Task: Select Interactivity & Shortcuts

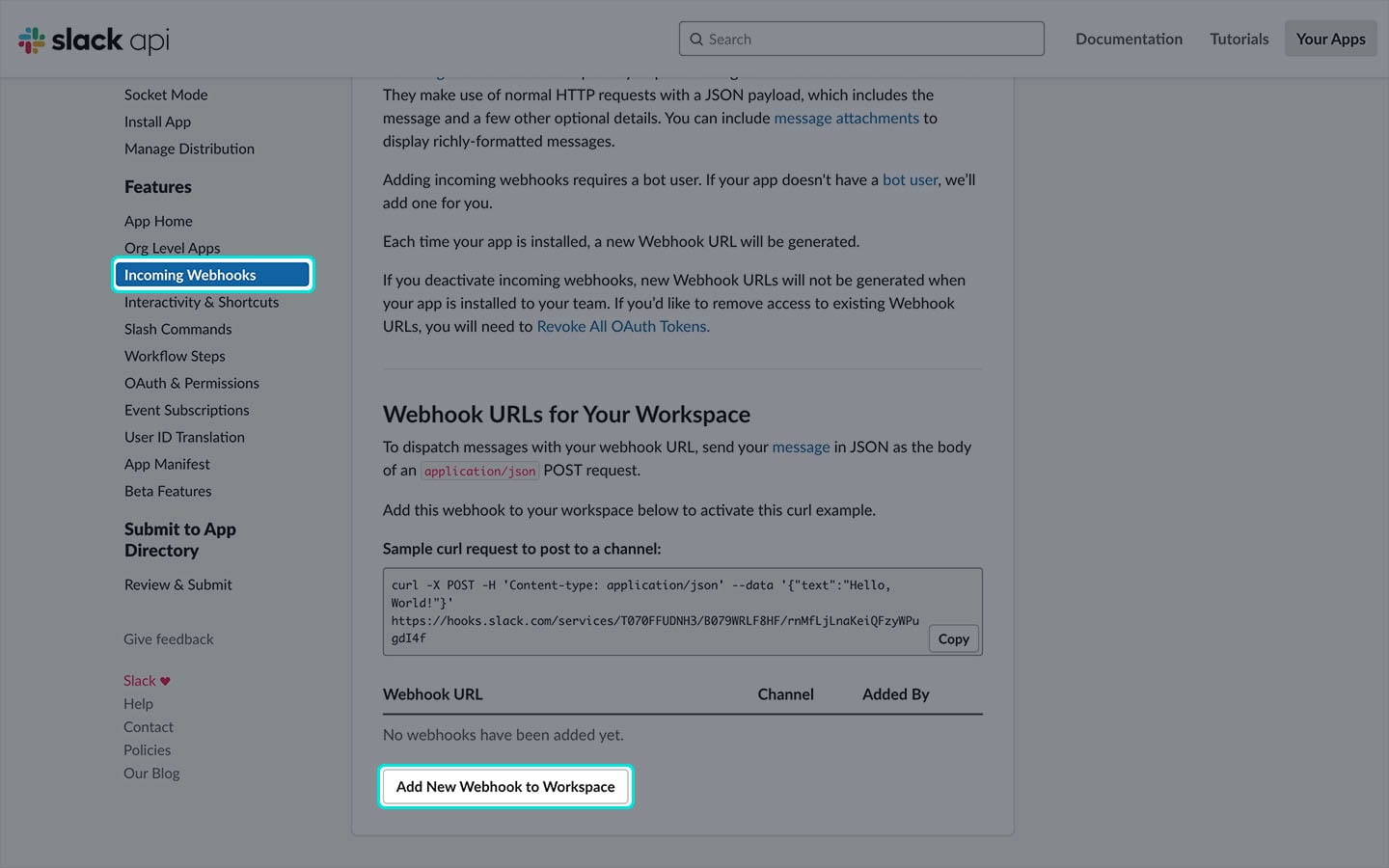Action: [201, 302]
